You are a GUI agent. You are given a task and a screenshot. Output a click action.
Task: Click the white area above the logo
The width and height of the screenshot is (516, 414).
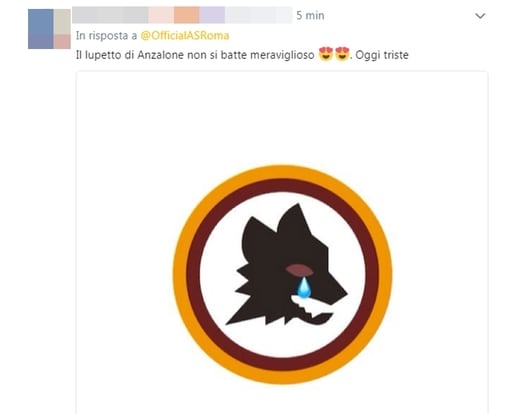(x=282, y=117)
